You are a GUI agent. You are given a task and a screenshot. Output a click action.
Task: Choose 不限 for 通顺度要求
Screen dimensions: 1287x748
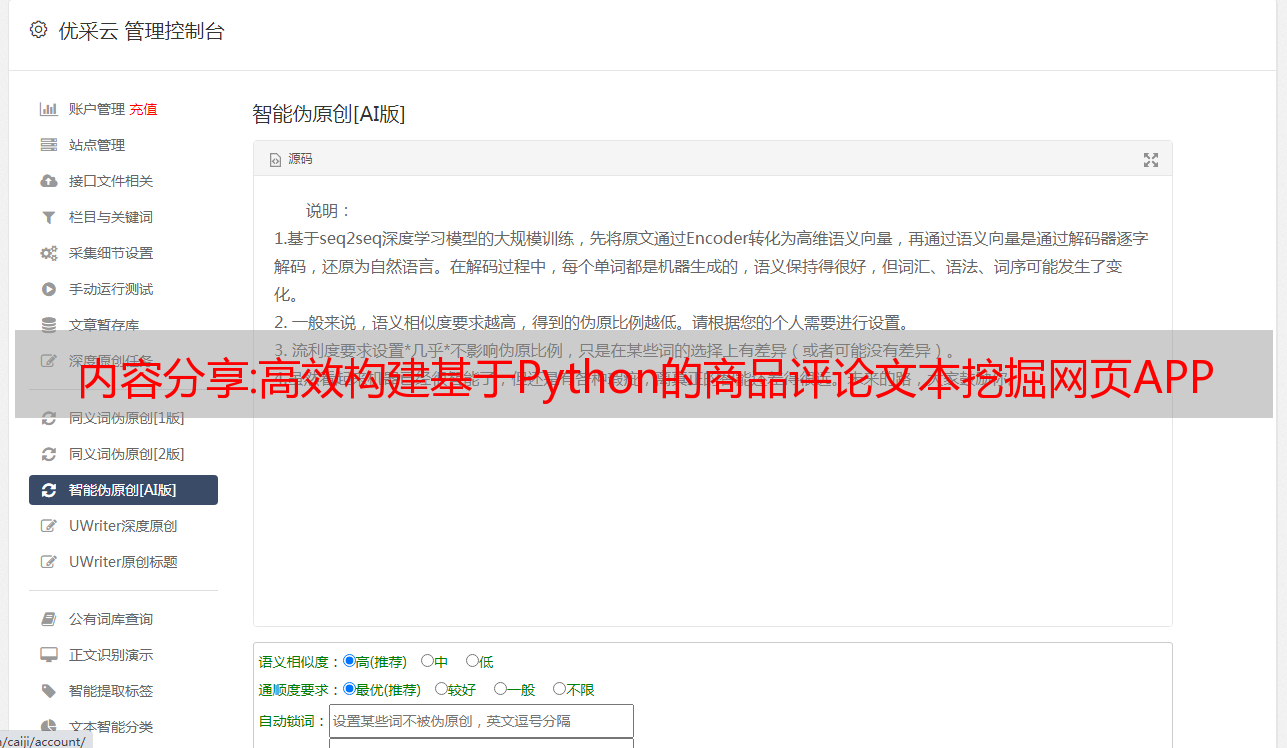559,689
